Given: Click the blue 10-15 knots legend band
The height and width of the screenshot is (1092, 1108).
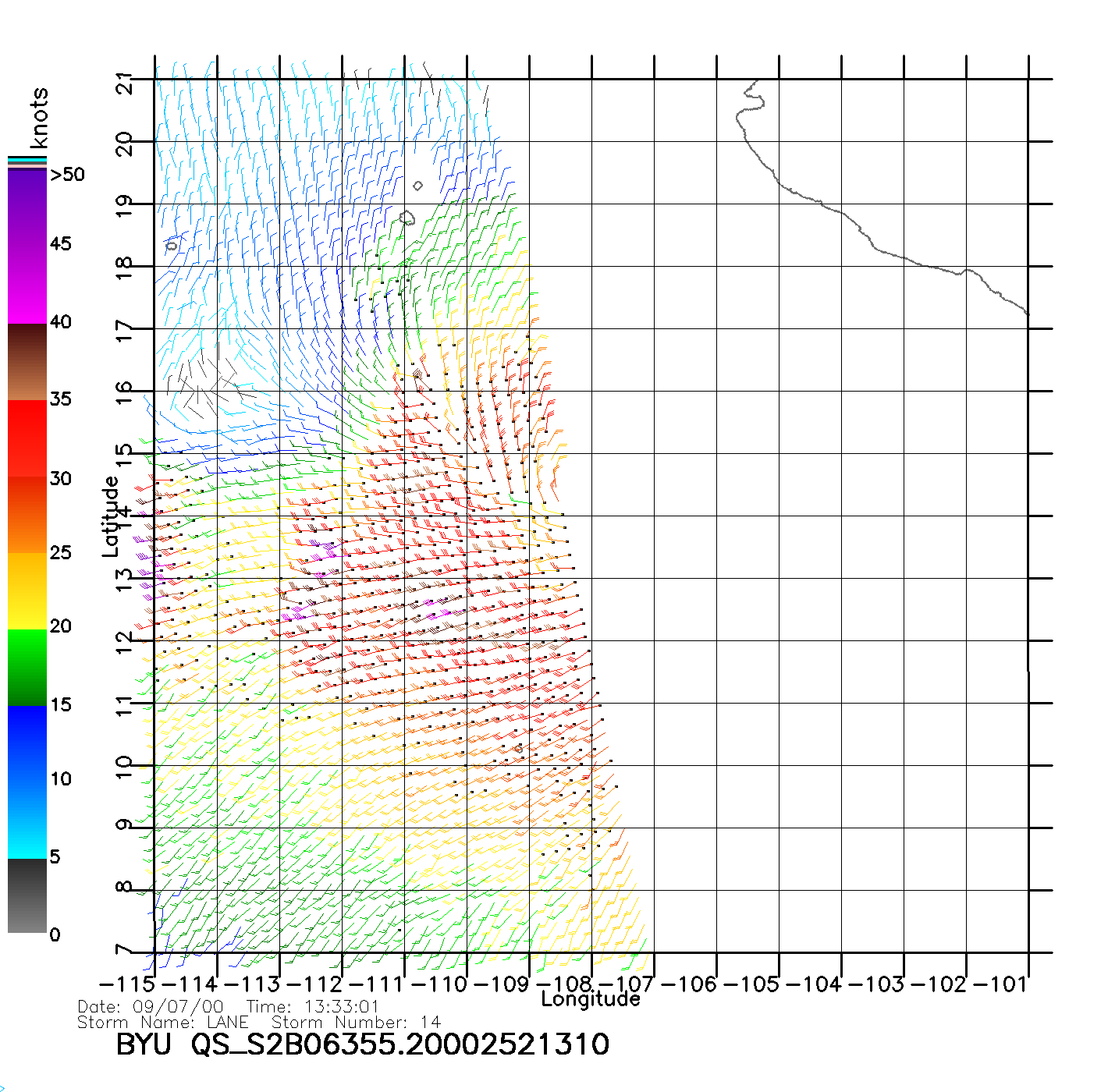Looking at the screenshot, I should click(27, 741).
